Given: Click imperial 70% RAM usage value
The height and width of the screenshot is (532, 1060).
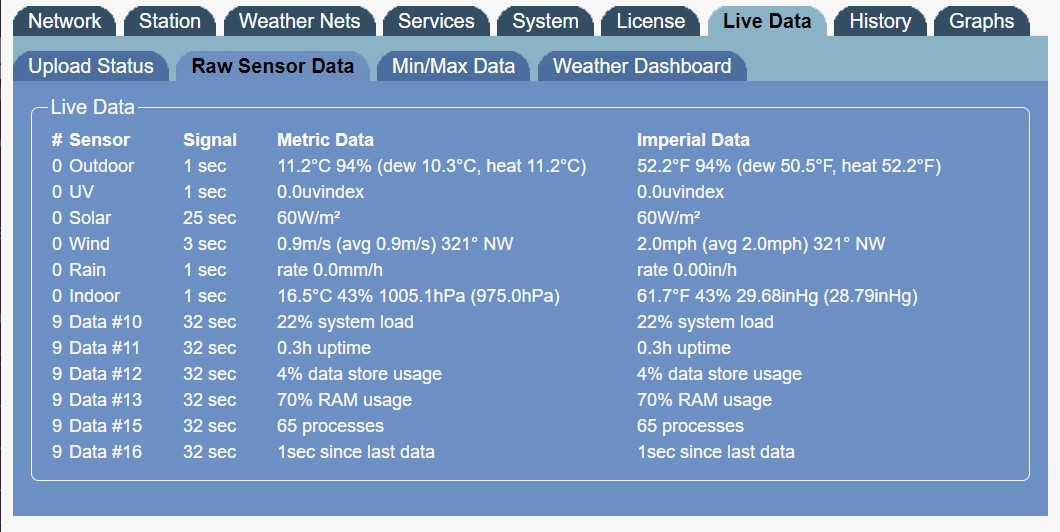Looking at the screenshot, I should coord(704,400).
